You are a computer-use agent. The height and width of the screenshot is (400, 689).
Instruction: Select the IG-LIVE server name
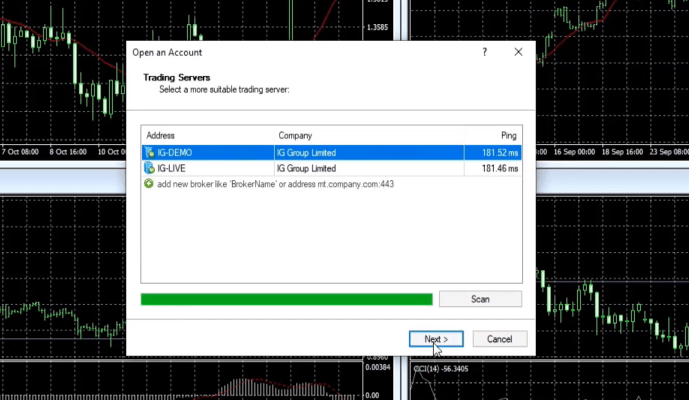click(172, 168)
